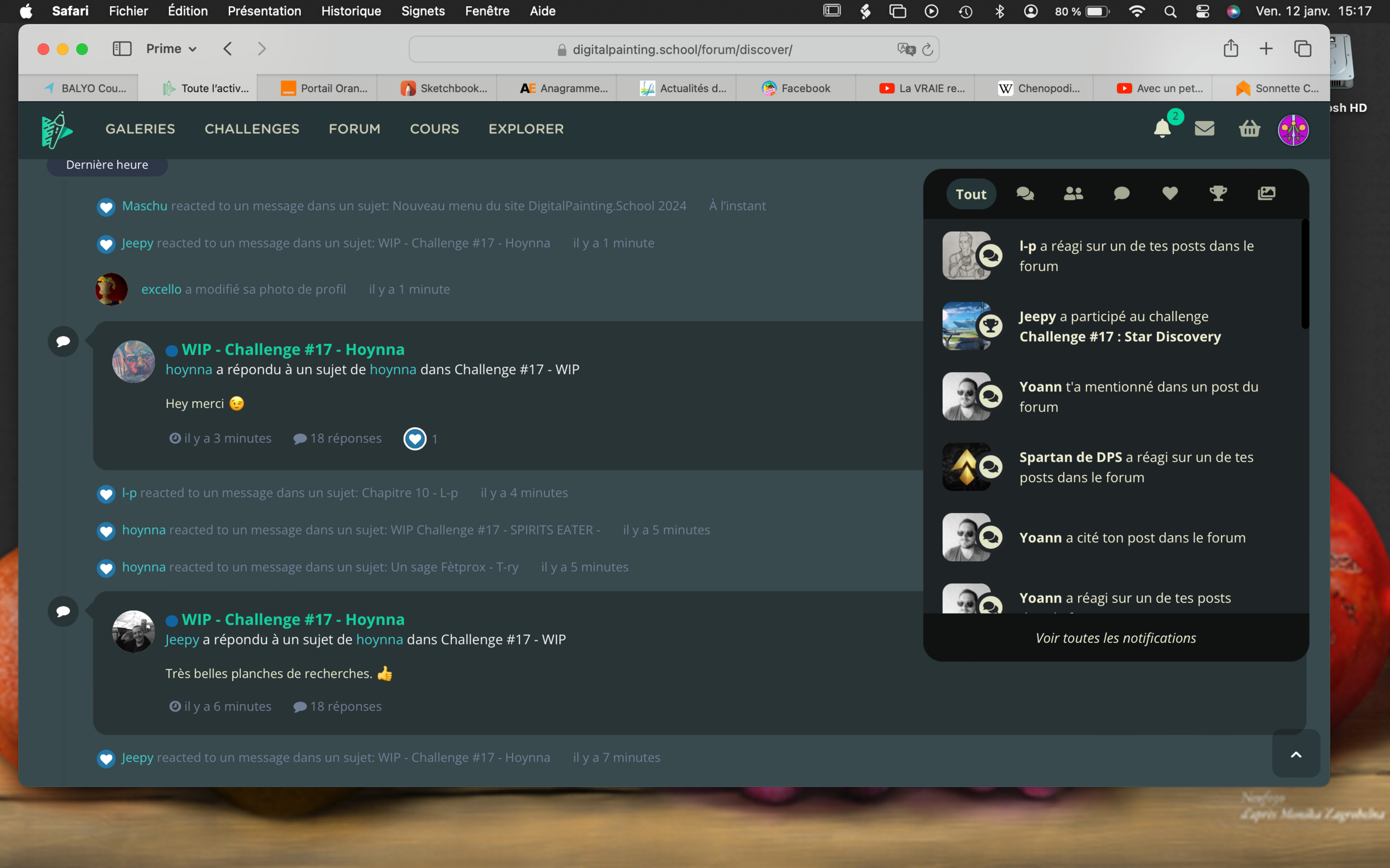1390x868 pixels.
Task: Filter notifications by gallery images icon
Action: point(1266,194)
